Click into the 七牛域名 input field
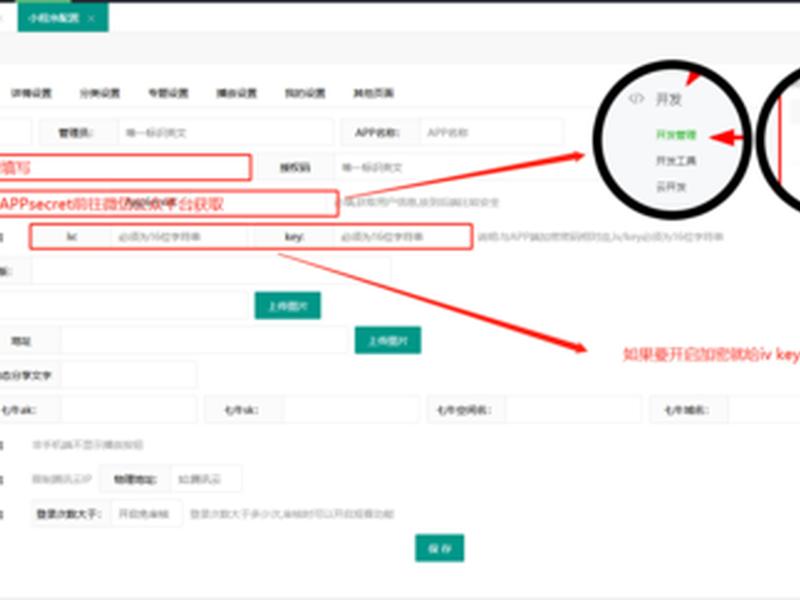Screen dimensions: 800x600 (764, 410)
